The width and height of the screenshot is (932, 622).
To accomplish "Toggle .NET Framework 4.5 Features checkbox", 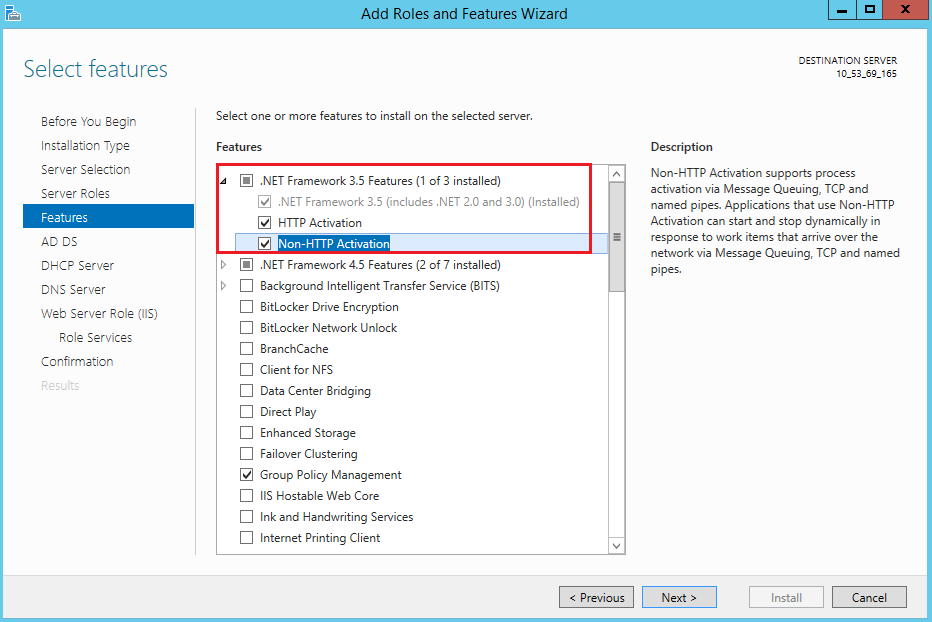I will [x=246, y=265].
